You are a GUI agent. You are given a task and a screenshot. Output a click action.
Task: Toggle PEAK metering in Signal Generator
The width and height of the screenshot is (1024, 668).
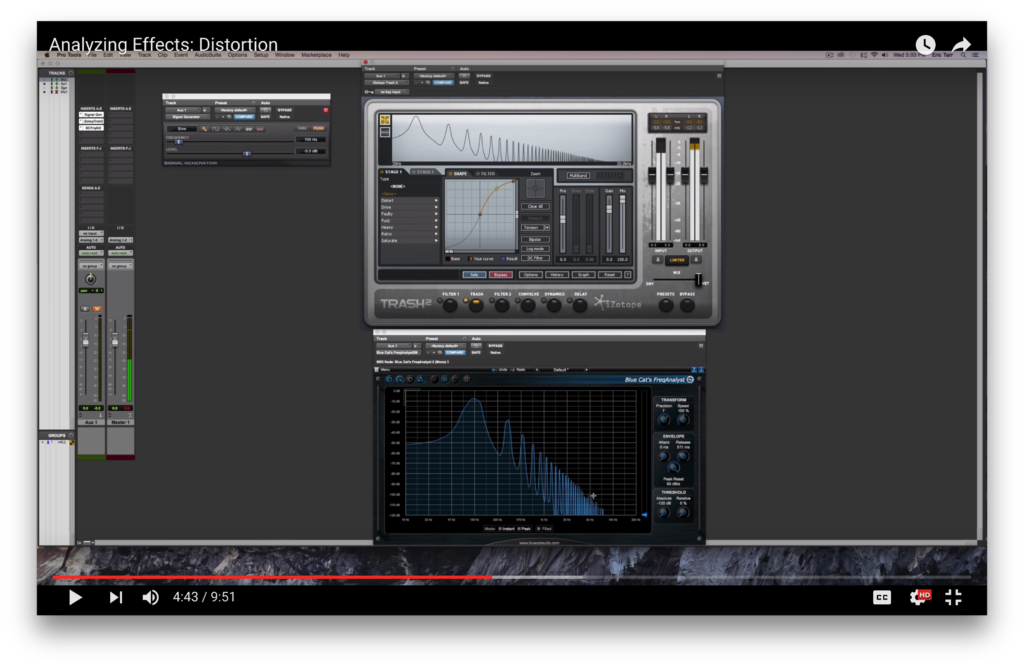click(318, 128)
